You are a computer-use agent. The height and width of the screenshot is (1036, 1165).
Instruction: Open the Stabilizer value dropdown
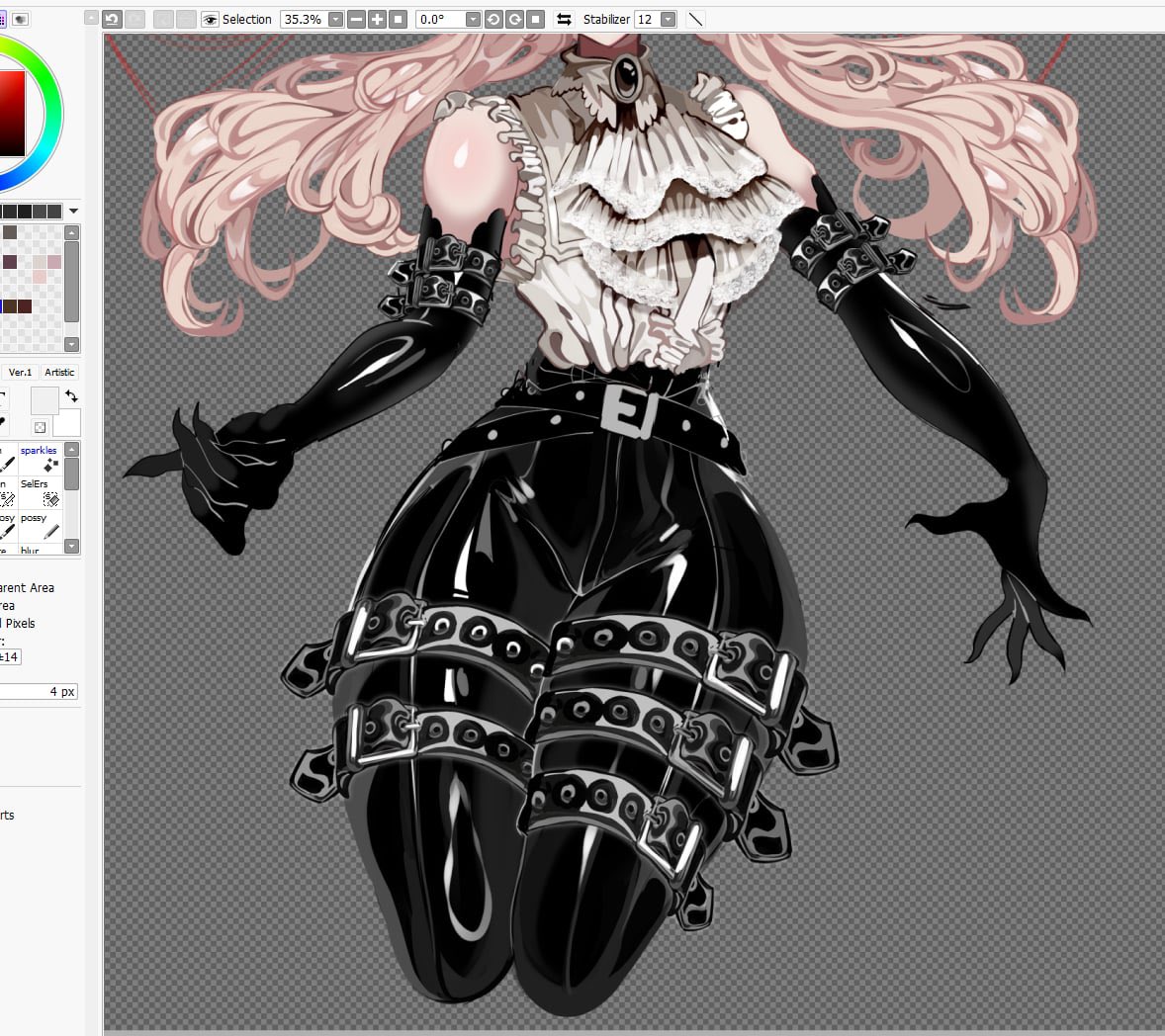tap(668, 20)
